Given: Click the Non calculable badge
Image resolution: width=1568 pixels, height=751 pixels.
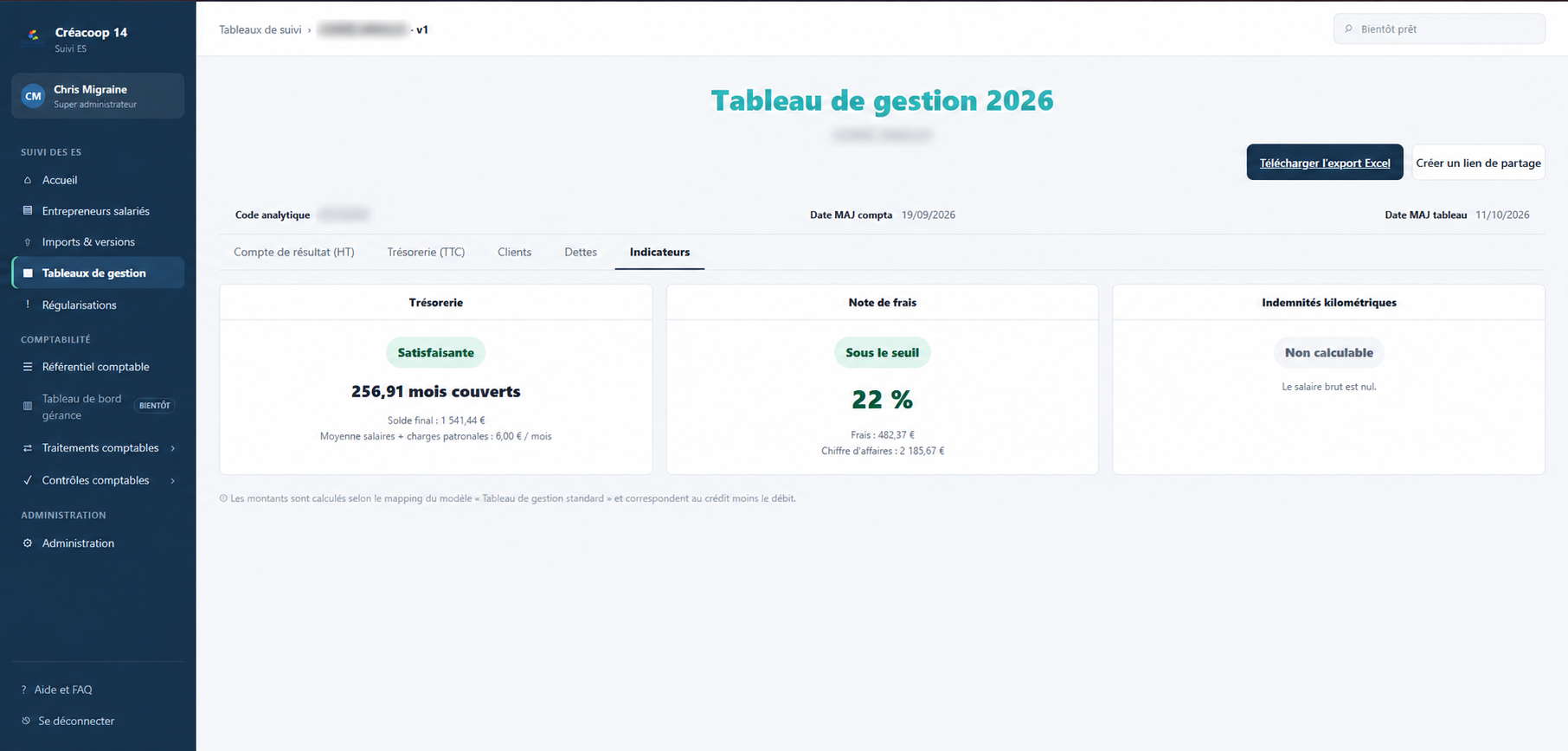Looking at the screenshot, I should tap(1329, 353).
